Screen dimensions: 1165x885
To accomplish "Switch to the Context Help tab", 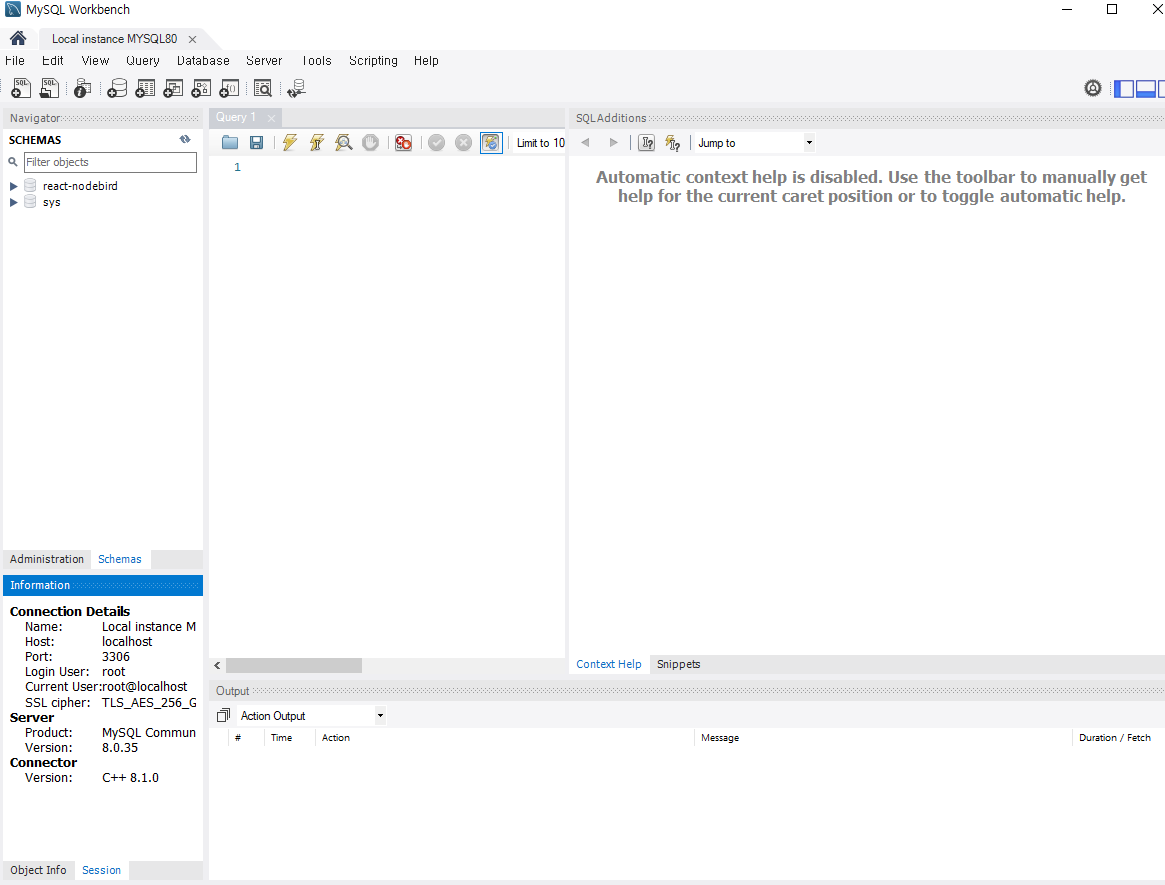I will pos(609,664).
